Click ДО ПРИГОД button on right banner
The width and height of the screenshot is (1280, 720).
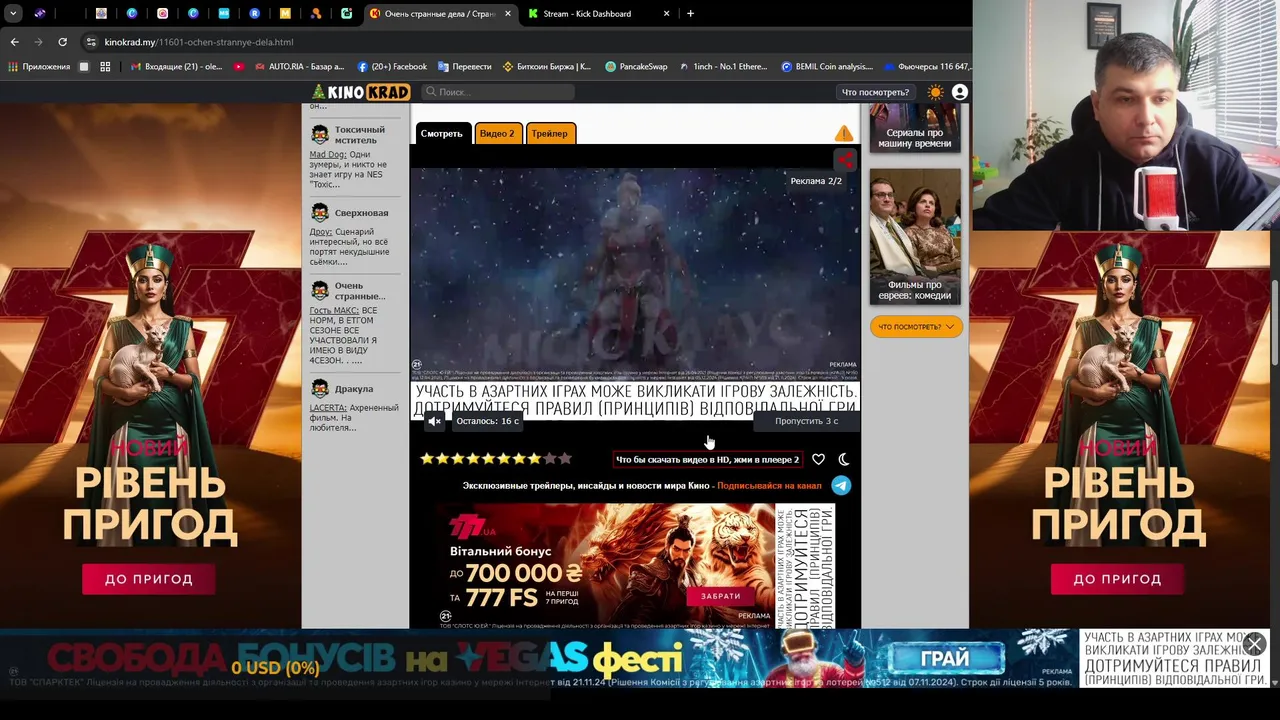(x=1117, y=579)
